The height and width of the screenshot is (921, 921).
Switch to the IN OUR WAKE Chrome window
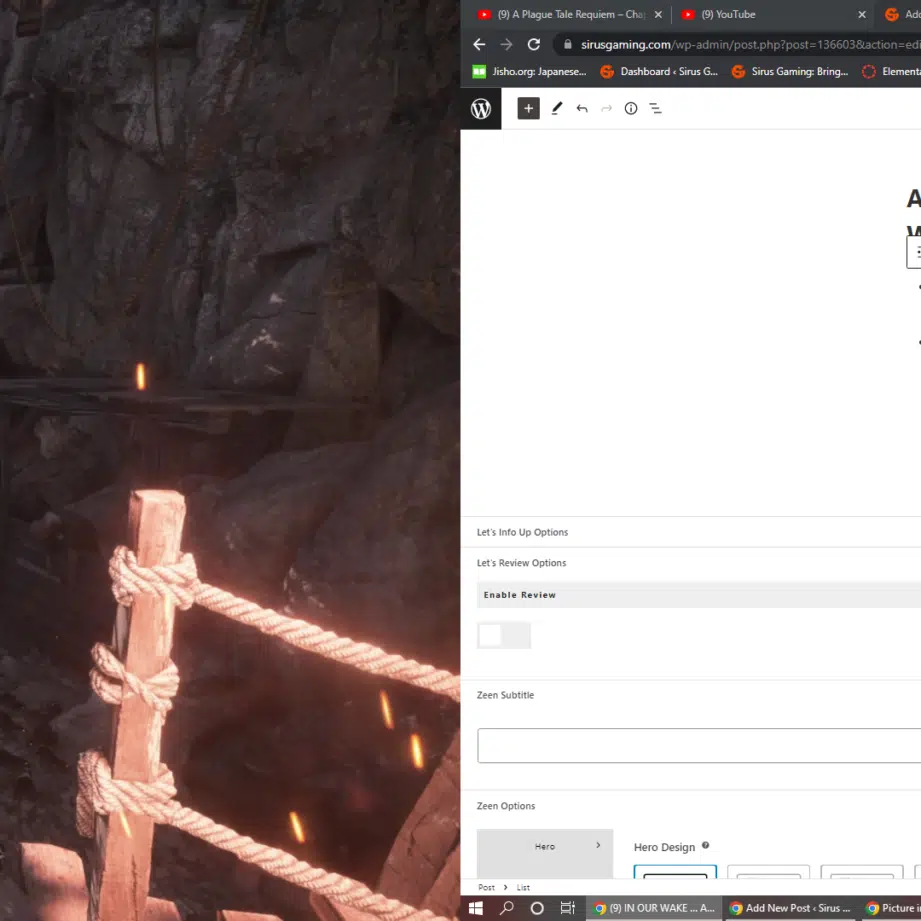click(654, 909)
